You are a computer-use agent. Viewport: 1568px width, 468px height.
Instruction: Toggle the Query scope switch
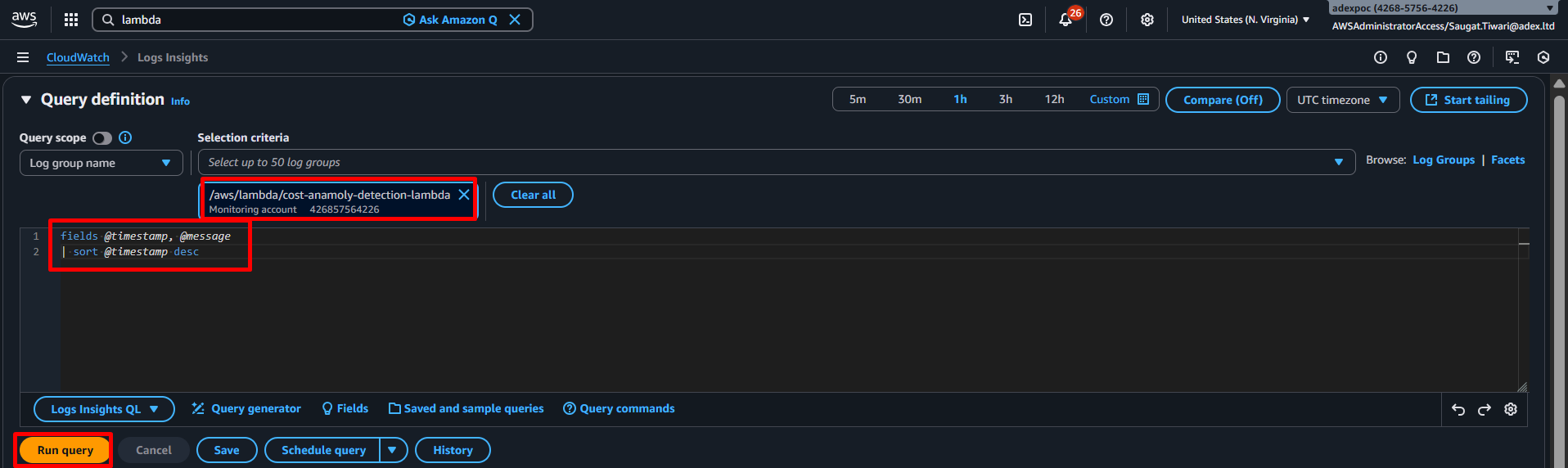[102, 138]
